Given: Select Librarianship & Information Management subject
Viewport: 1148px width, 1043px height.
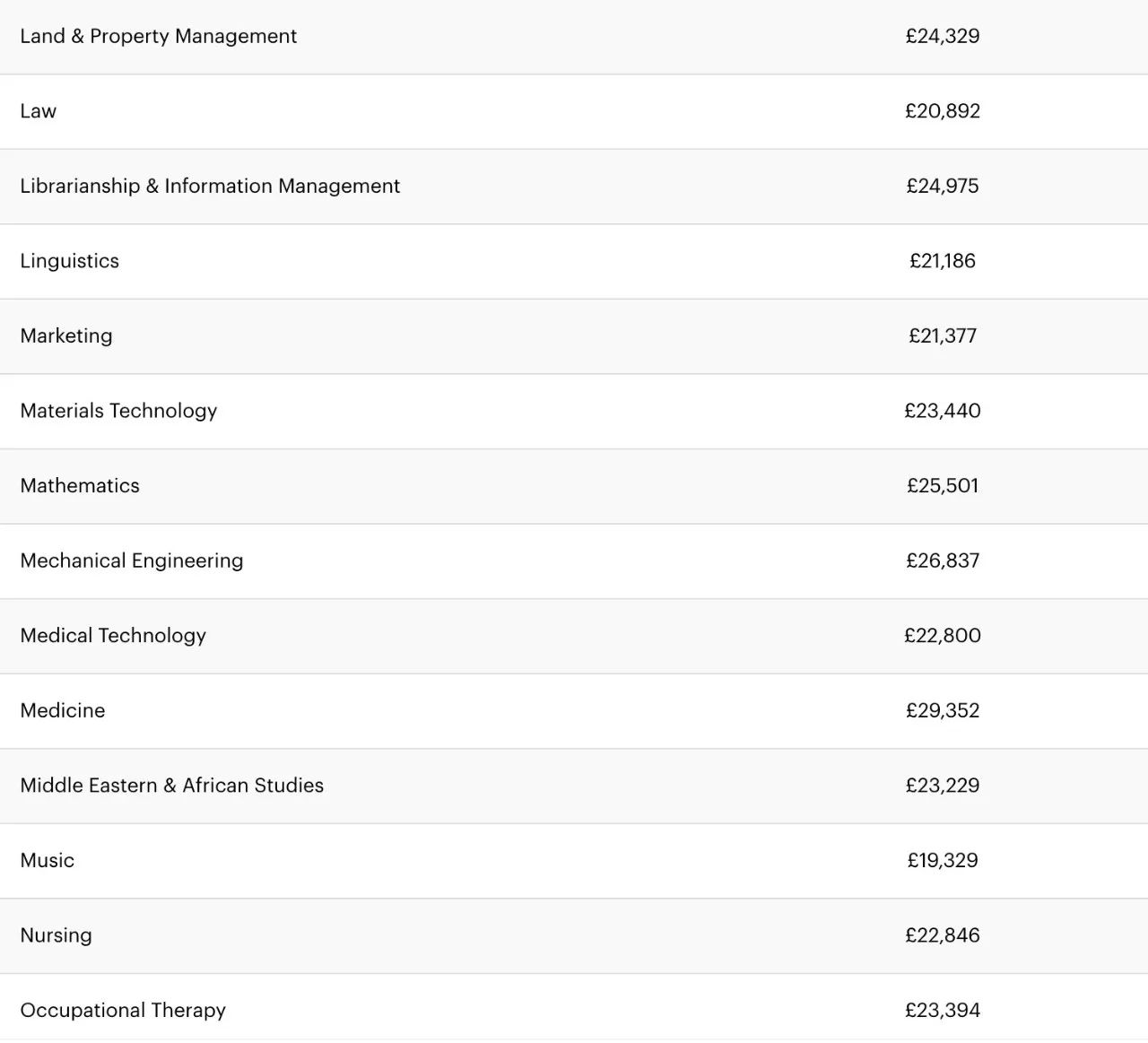Looking at the screenshot, I should (210, 186).
